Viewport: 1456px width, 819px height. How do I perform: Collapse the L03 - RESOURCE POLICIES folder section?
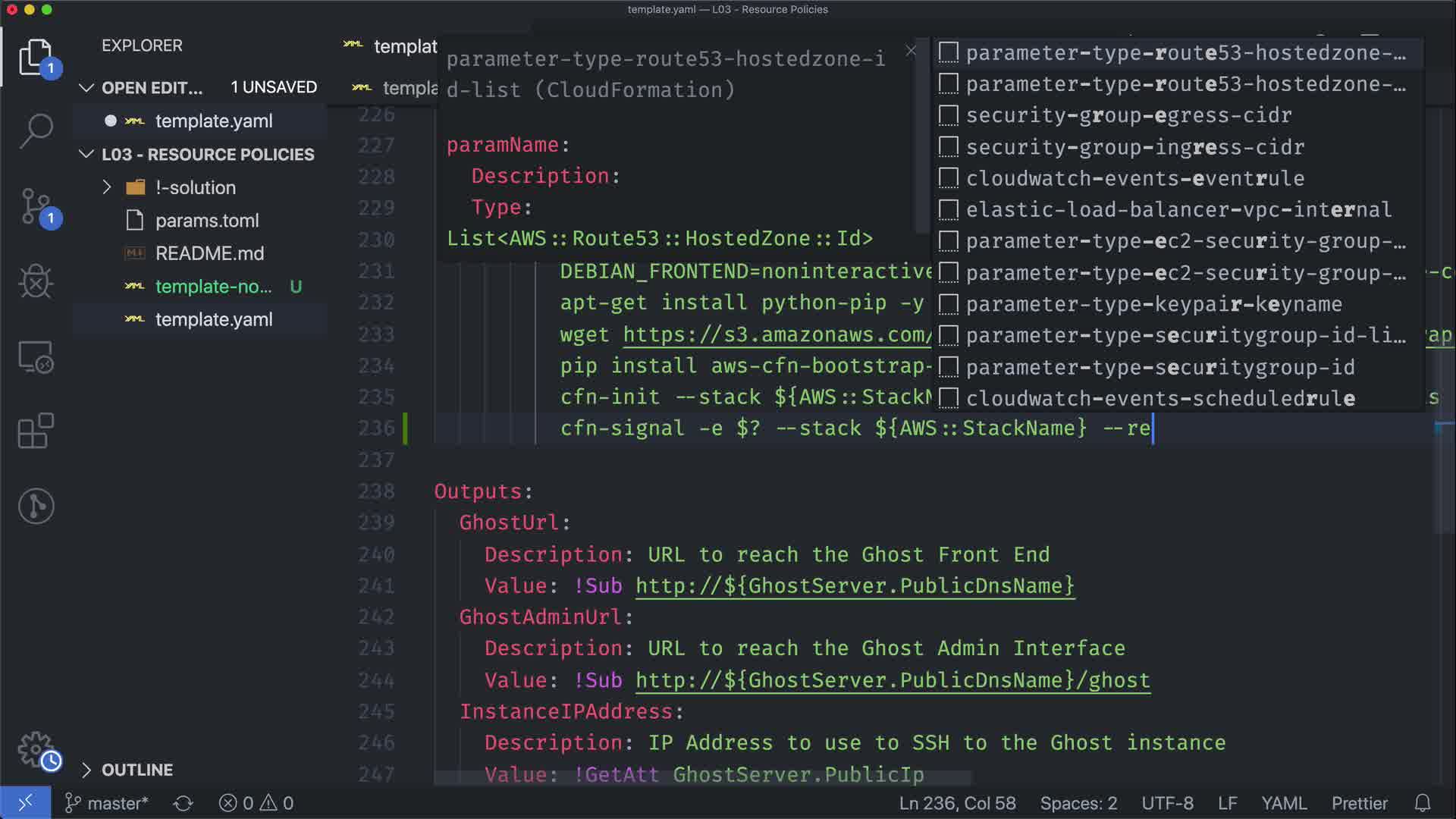[x=207, y=155]
